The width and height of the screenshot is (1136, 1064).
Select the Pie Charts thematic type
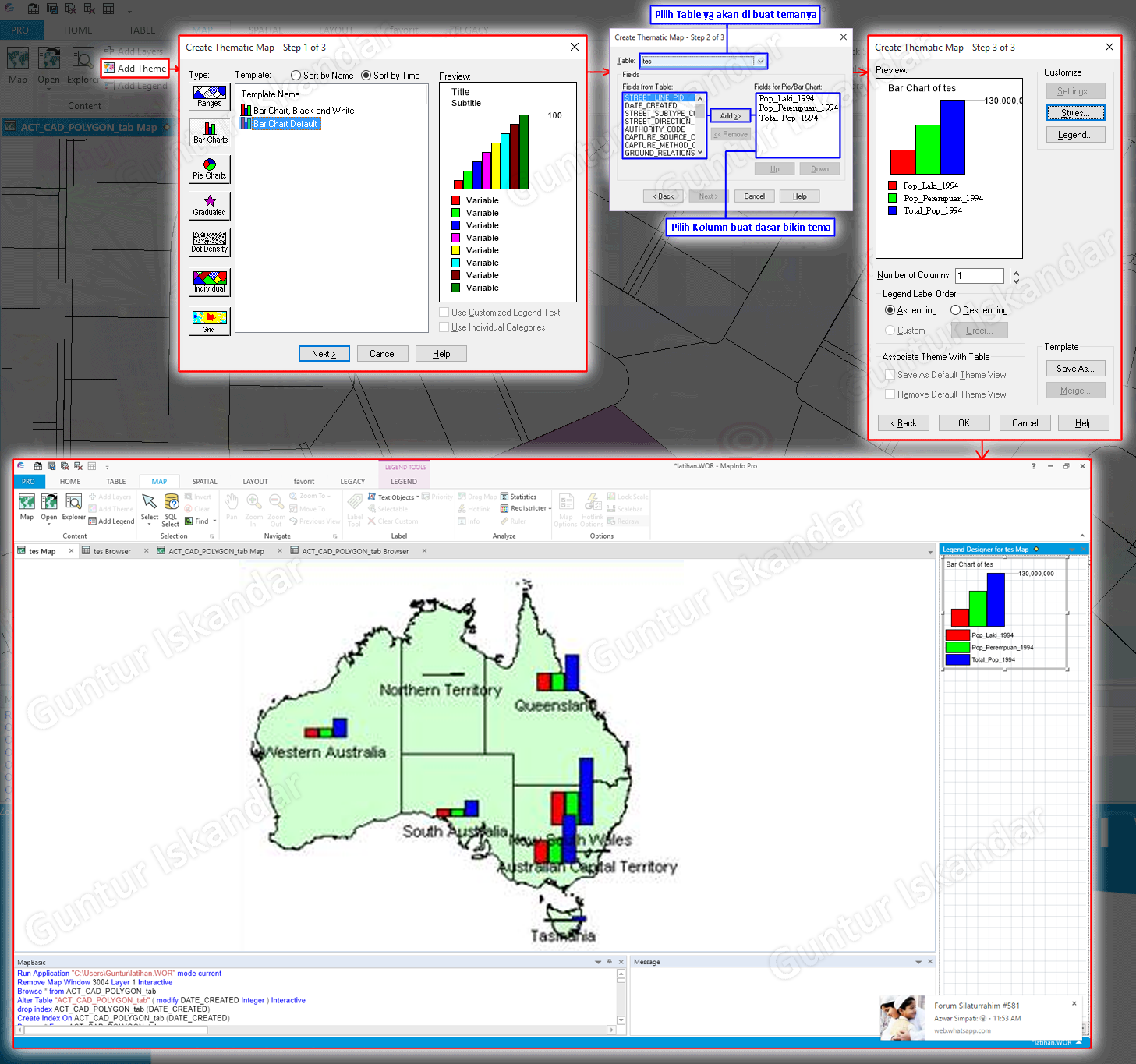(208, 168)
